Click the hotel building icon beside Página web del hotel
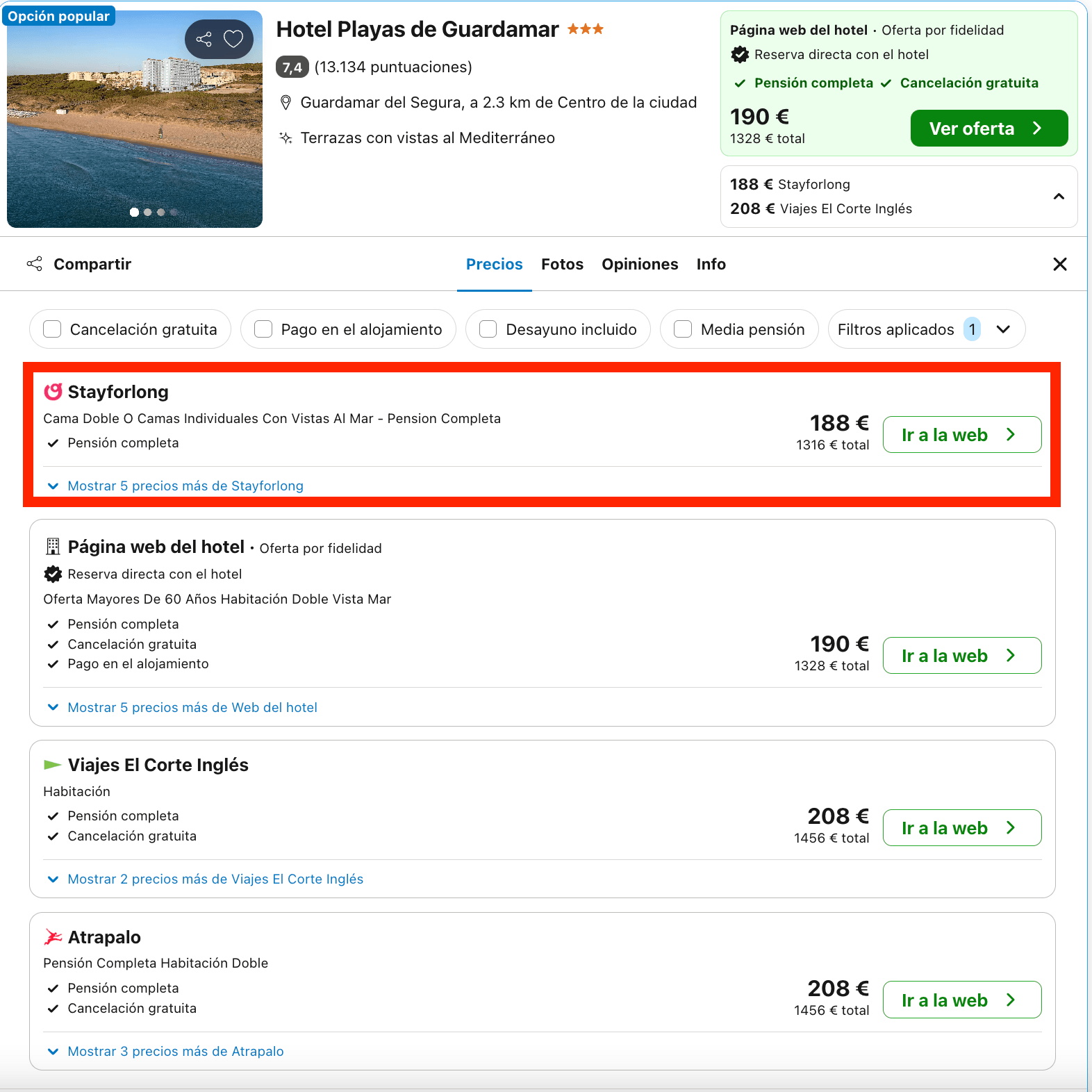 point(53,547)
